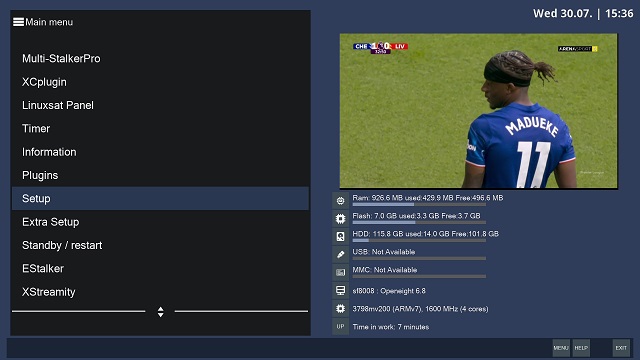Click the Flash memory chip icon
The height and width of the screenshot is (360, 640).
pos(340,219)
